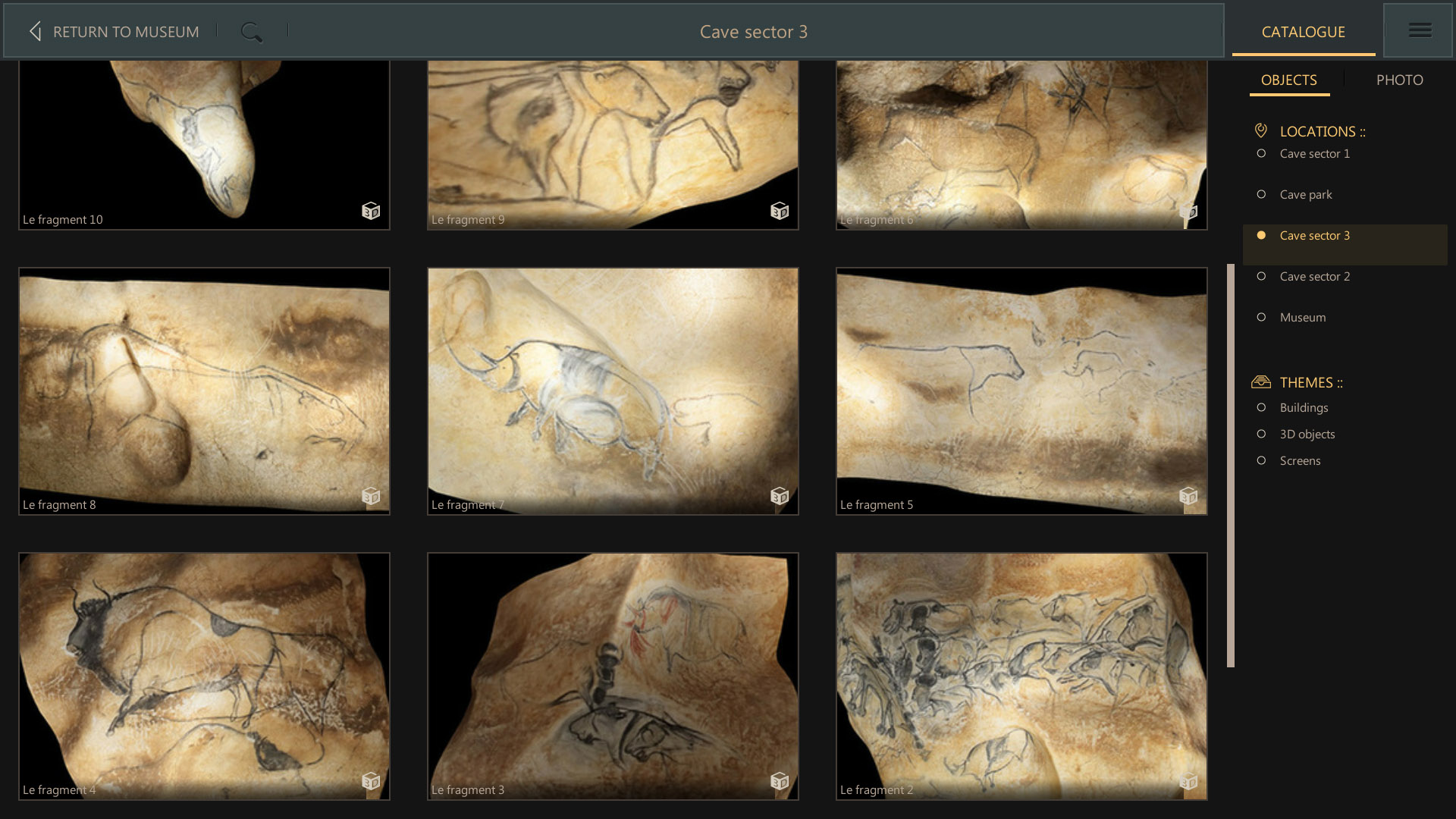Viewport: 1456px width, 819px height.
Task: Open the Le fragment 9 thumbnail
Action: 613,144
